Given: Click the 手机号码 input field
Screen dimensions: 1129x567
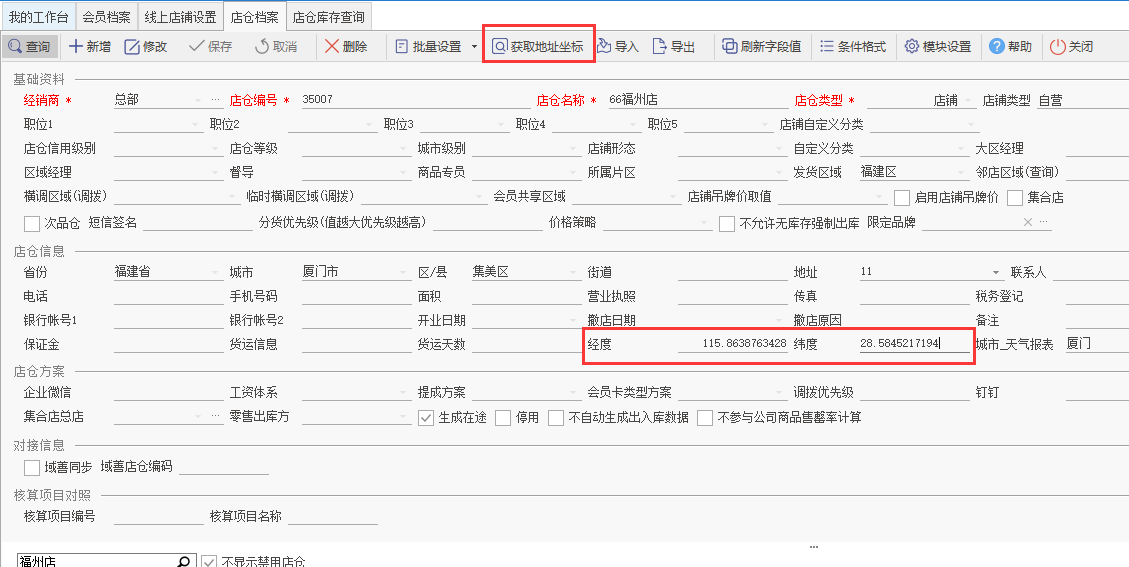Looking at the screenshot, I should click(356, 296).
